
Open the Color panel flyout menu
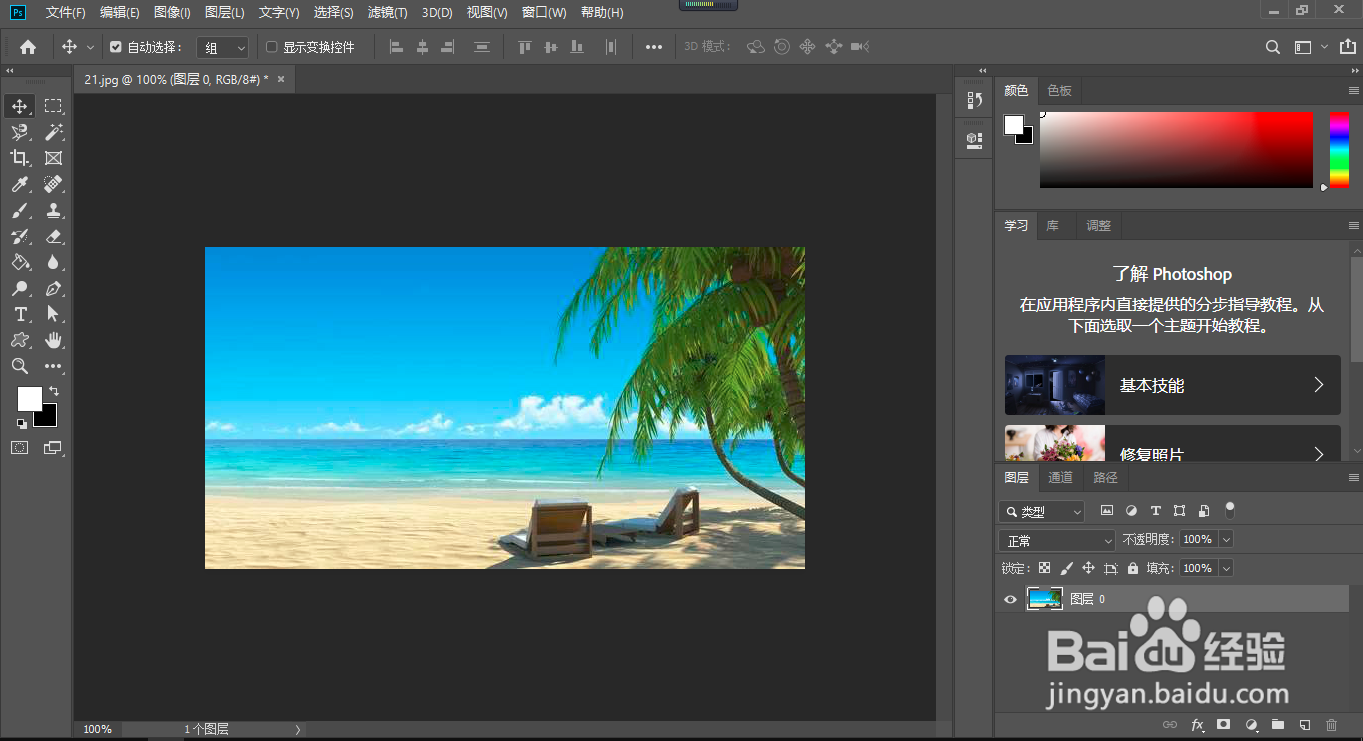click(1353, 91)
